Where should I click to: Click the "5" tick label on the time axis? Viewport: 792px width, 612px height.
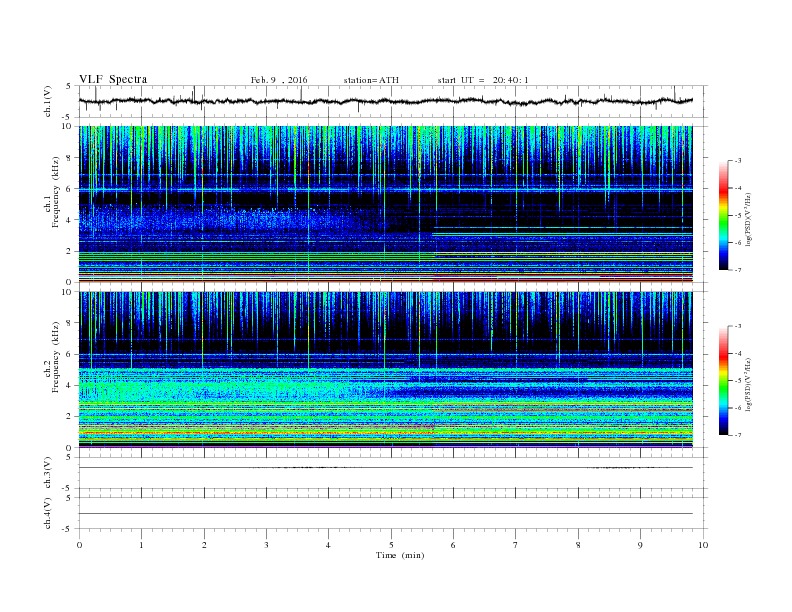click(391, 545)
